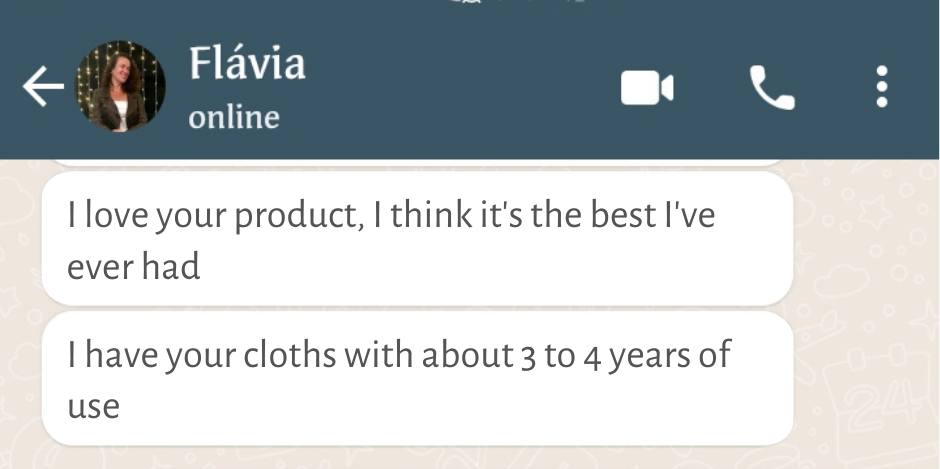The height and width of the screenshot is (469, 940).
Task: Go back using the left arrow
Action: (x=43, y=88)
